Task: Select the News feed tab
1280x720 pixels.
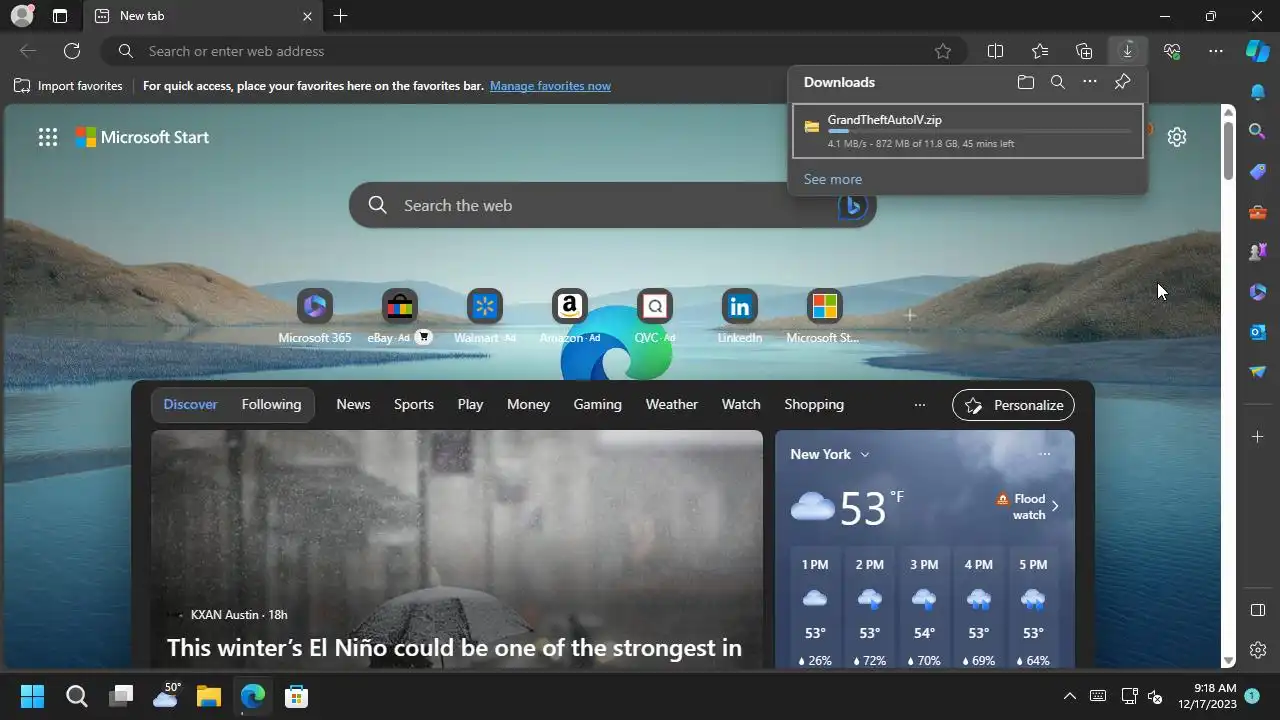Action: point(353,404)
